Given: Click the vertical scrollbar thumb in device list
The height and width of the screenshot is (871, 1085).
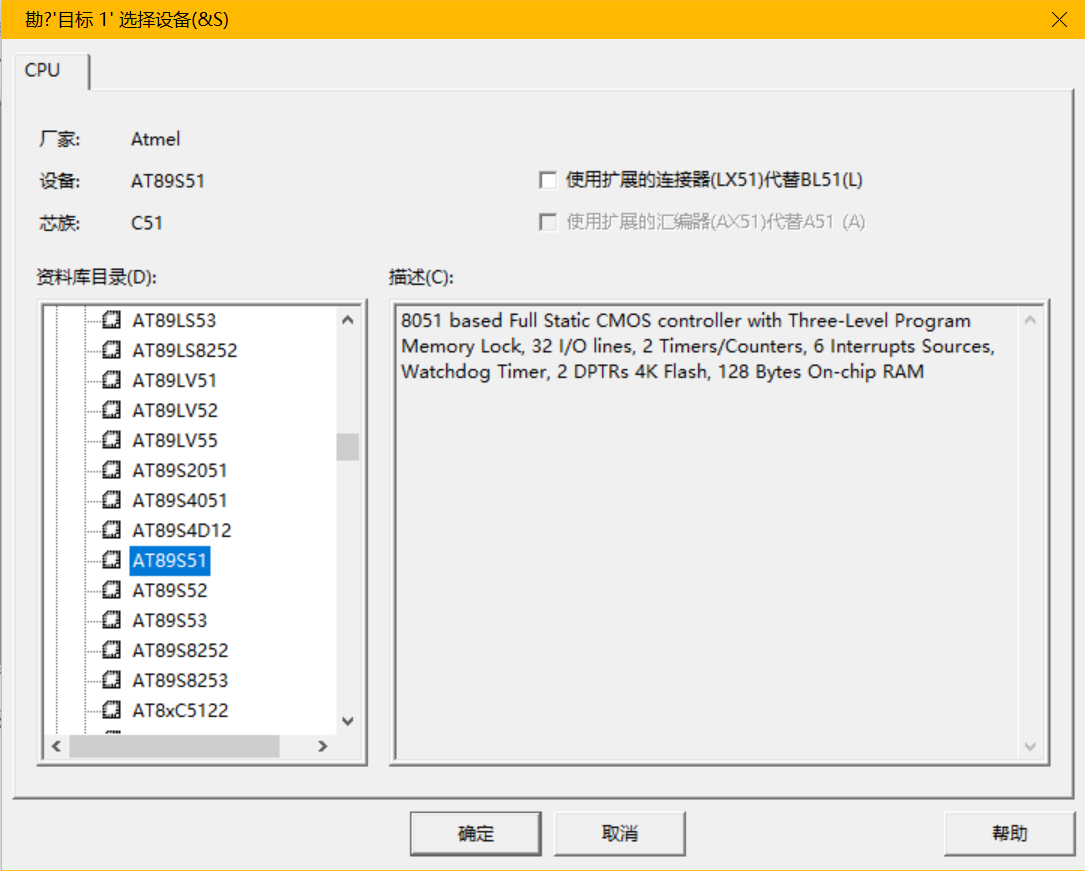Looking at the screenshot, I should tap(347, 446).
